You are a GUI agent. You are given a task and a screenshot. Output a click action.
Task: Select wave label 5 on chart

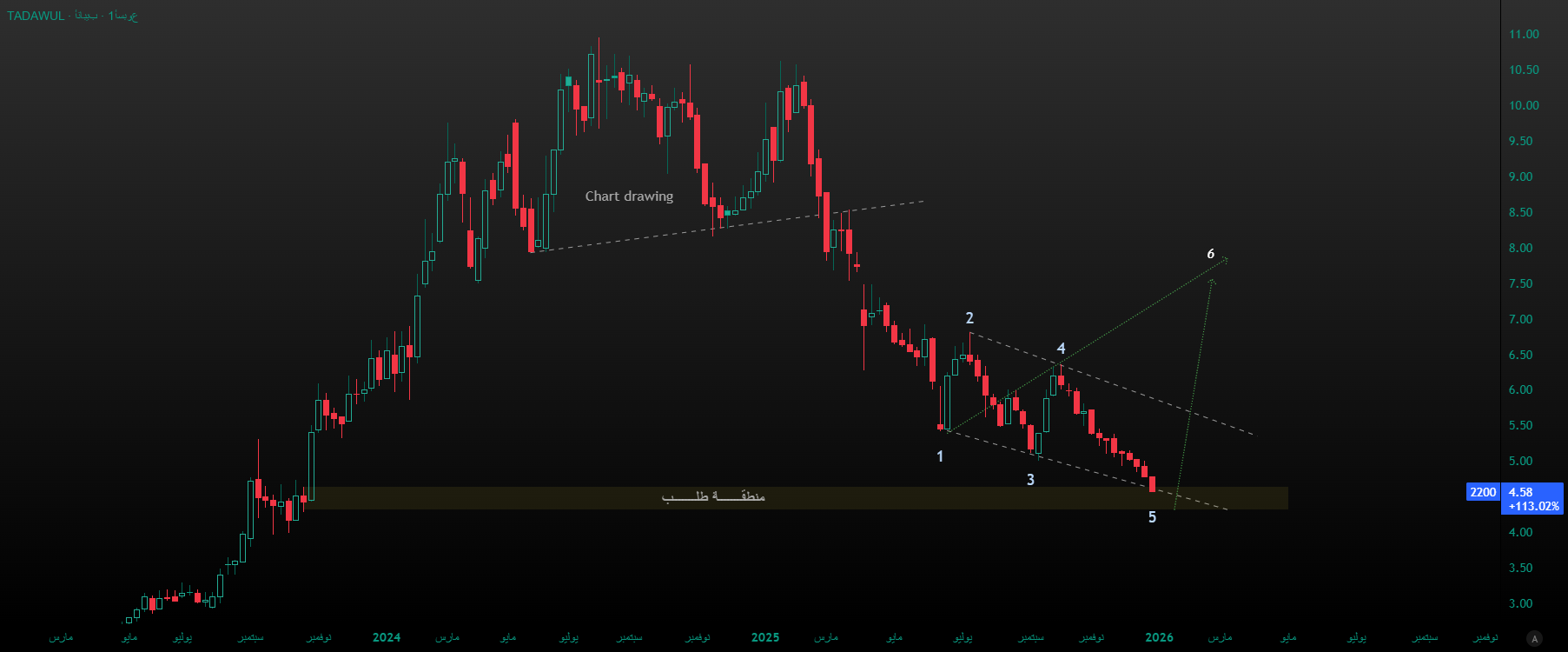[1152, 517]
